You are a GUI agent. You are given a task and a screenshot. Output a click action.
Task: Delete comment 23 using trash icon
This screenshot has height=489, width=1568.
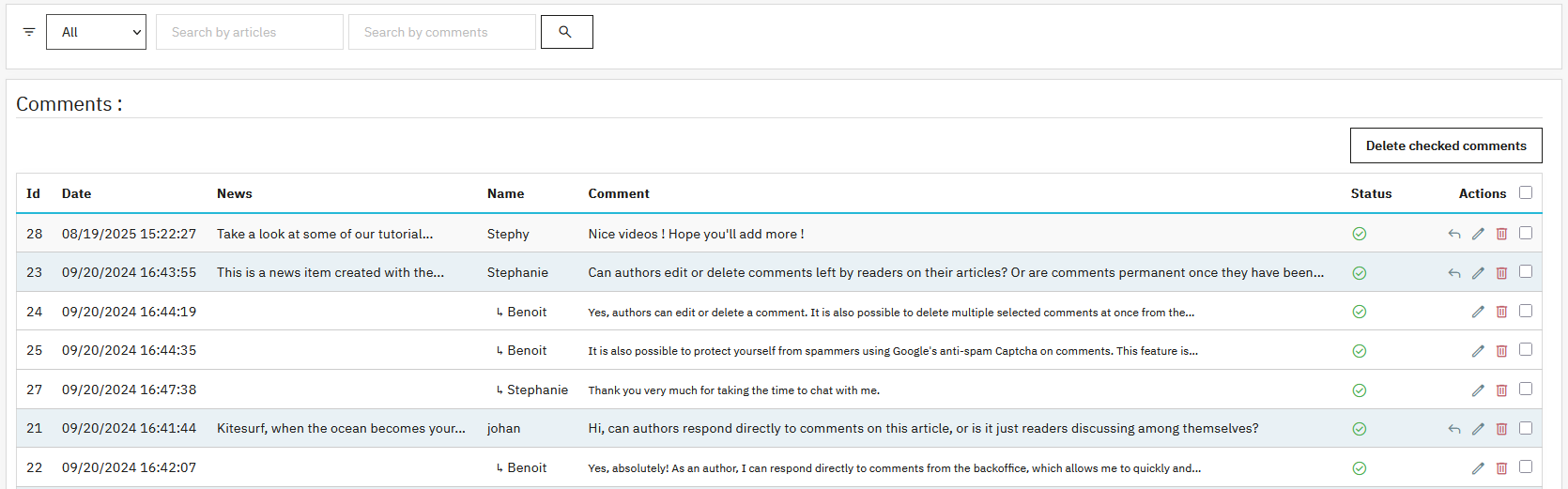pyautogui.click(x=1501, y=273)
